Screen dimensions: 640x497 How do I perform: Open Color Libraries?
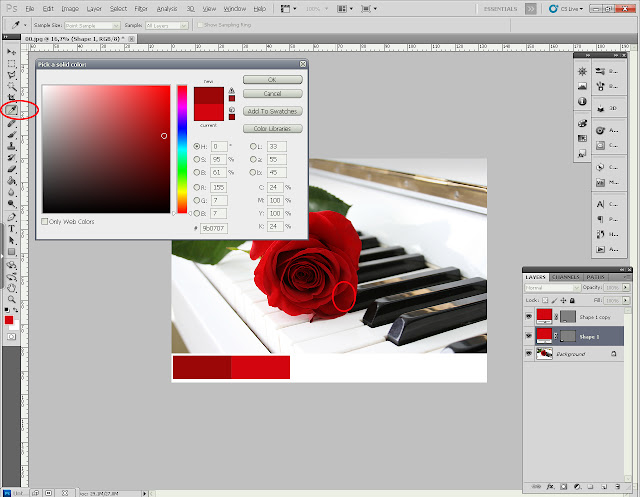coord(273,129)
